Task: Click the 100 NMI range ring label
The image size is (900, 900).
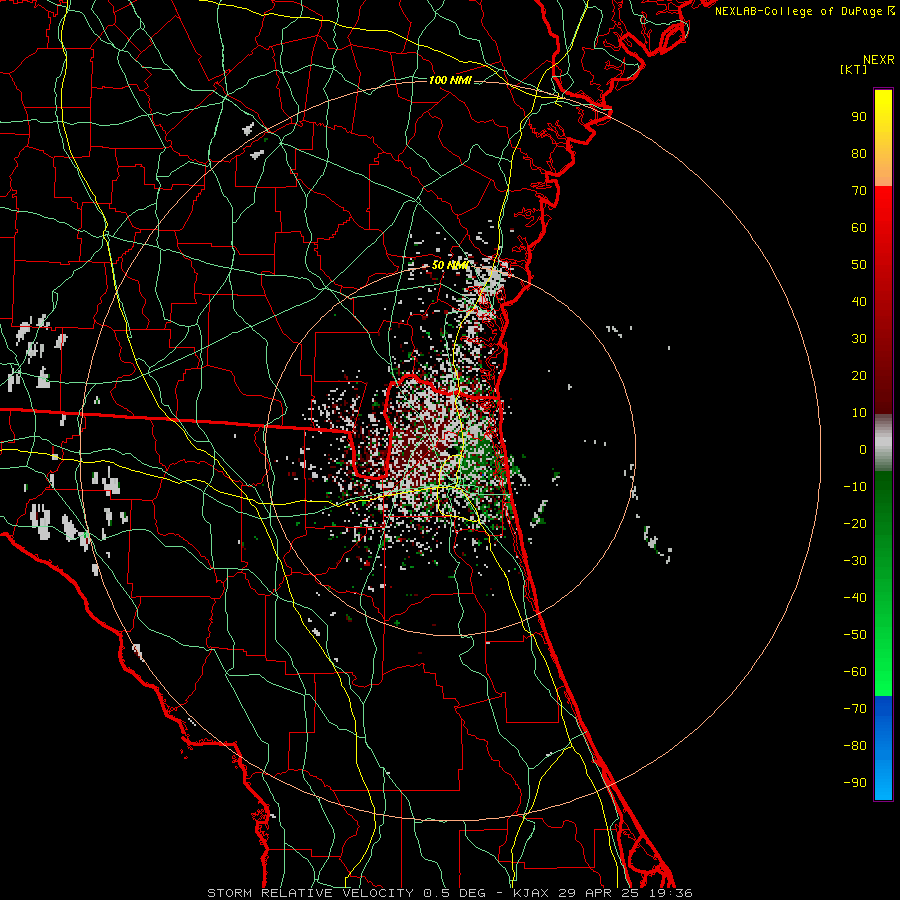Action: pyautogui.click(x=451, y=80)
